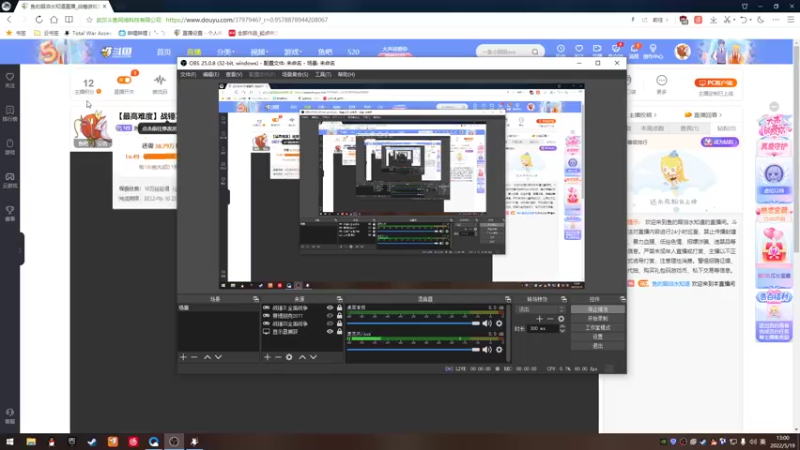Open the 麦克风/Aux settings gear
This screenshot has height=450, width=800.
coord(499,349)
